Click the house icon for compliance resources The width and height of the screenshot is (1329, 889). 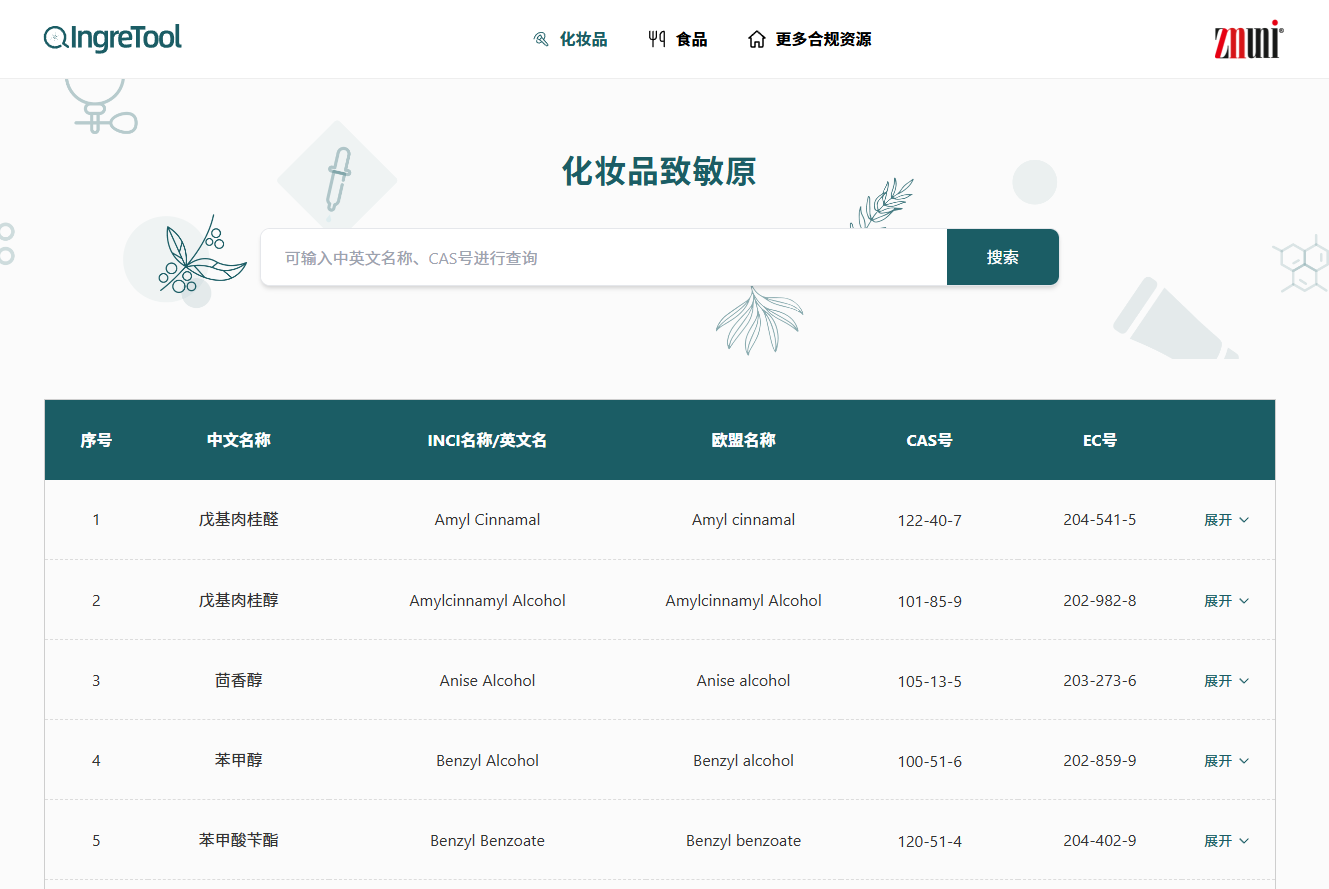click(757, 40)
